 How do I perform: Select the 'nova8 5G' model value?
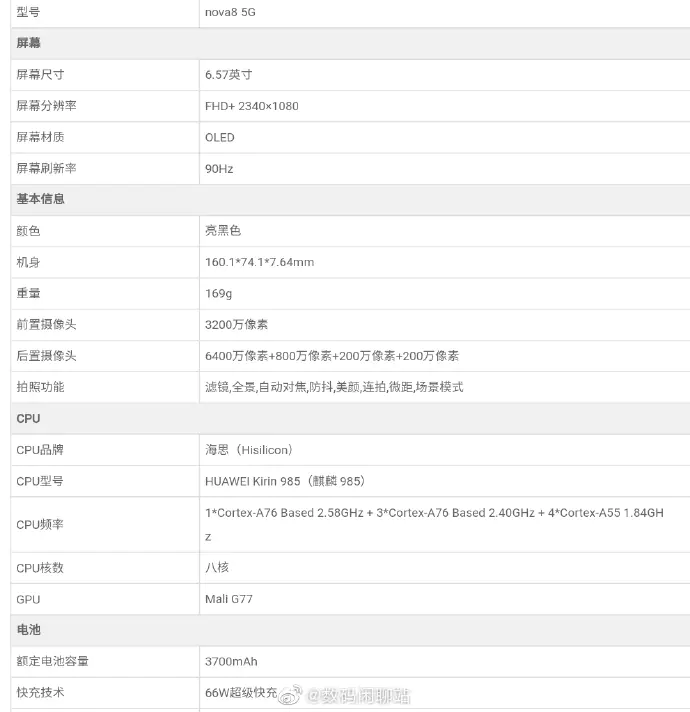tap(230, 12)
